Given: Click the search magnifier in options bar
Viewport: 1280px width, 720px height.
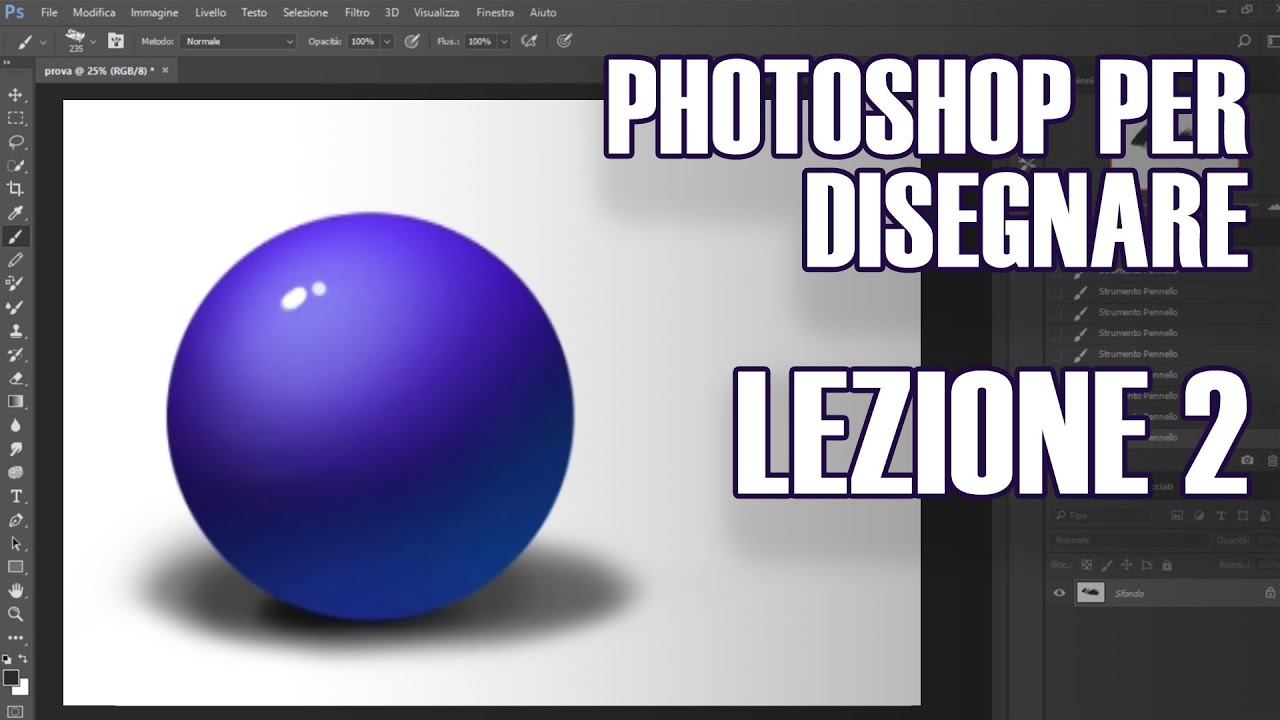Looking at the screenshot, I should [x=1244, y=41].
